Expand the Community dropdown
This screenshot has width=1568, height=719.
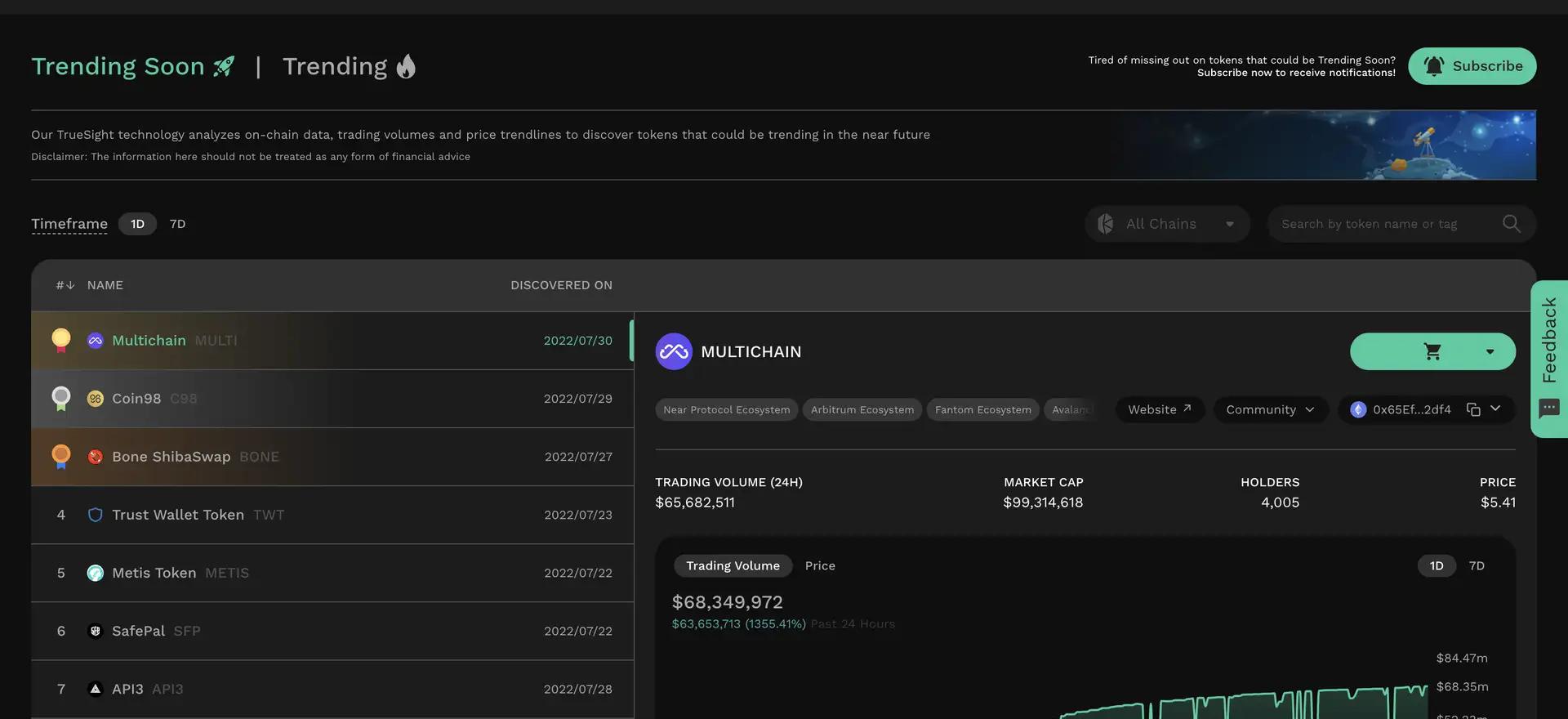click(x=1270, y=409)
